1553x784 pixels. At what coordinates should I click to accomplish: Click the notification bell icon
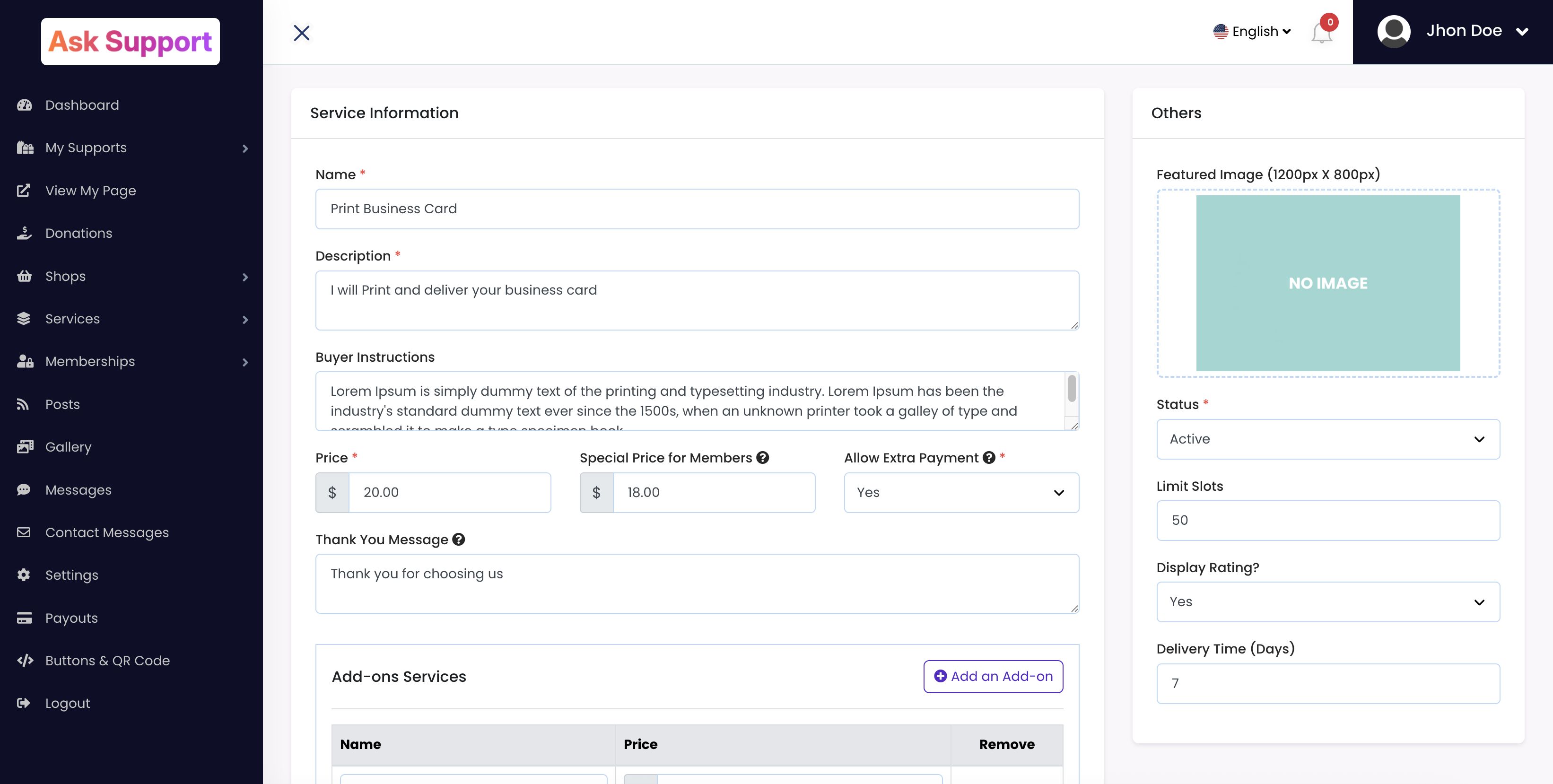tap(1320, 33)
